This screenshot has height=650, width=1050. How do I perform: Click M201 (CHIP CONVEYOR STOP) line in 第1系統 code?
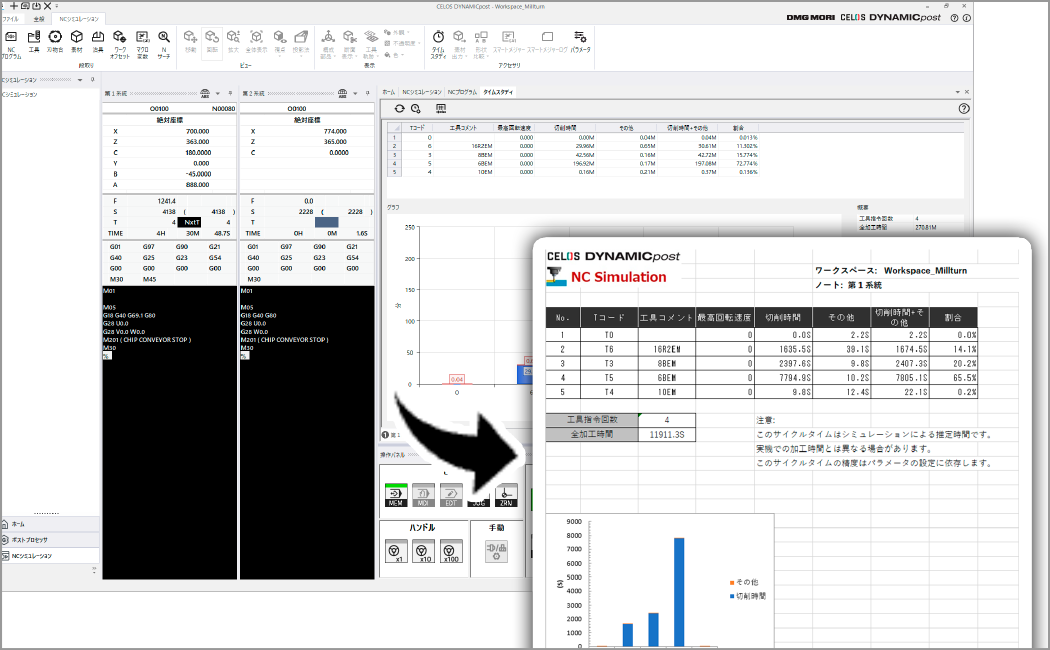coord(147,340)
